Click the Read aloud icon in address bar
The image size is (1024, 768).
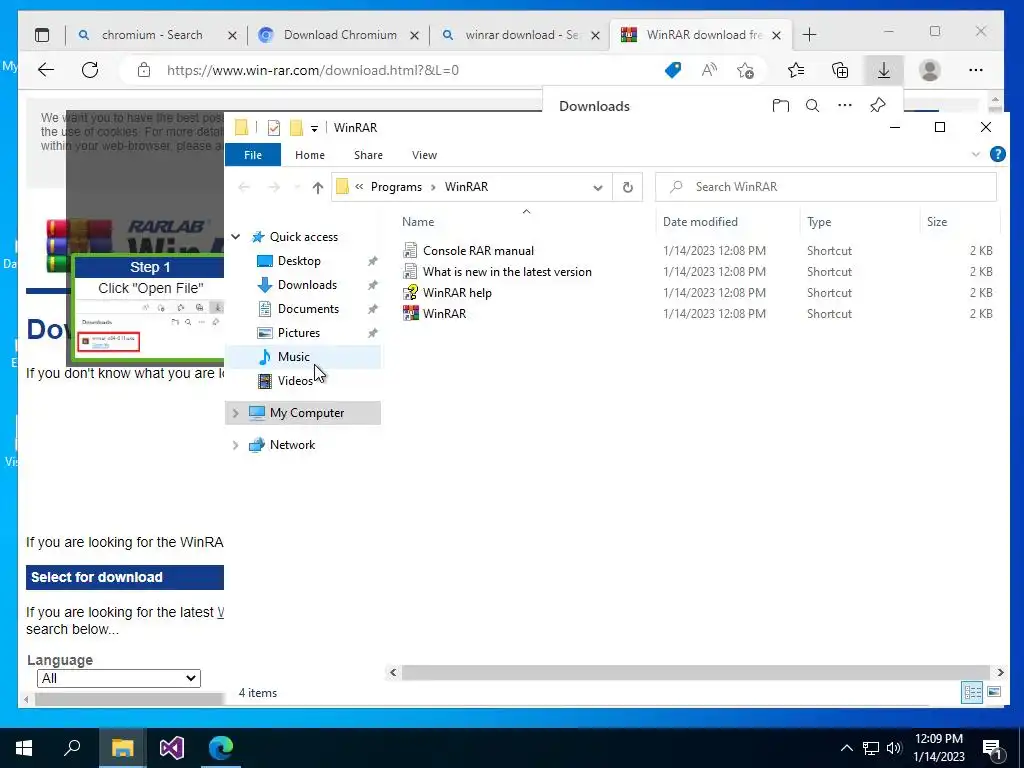tap(709, 70)
